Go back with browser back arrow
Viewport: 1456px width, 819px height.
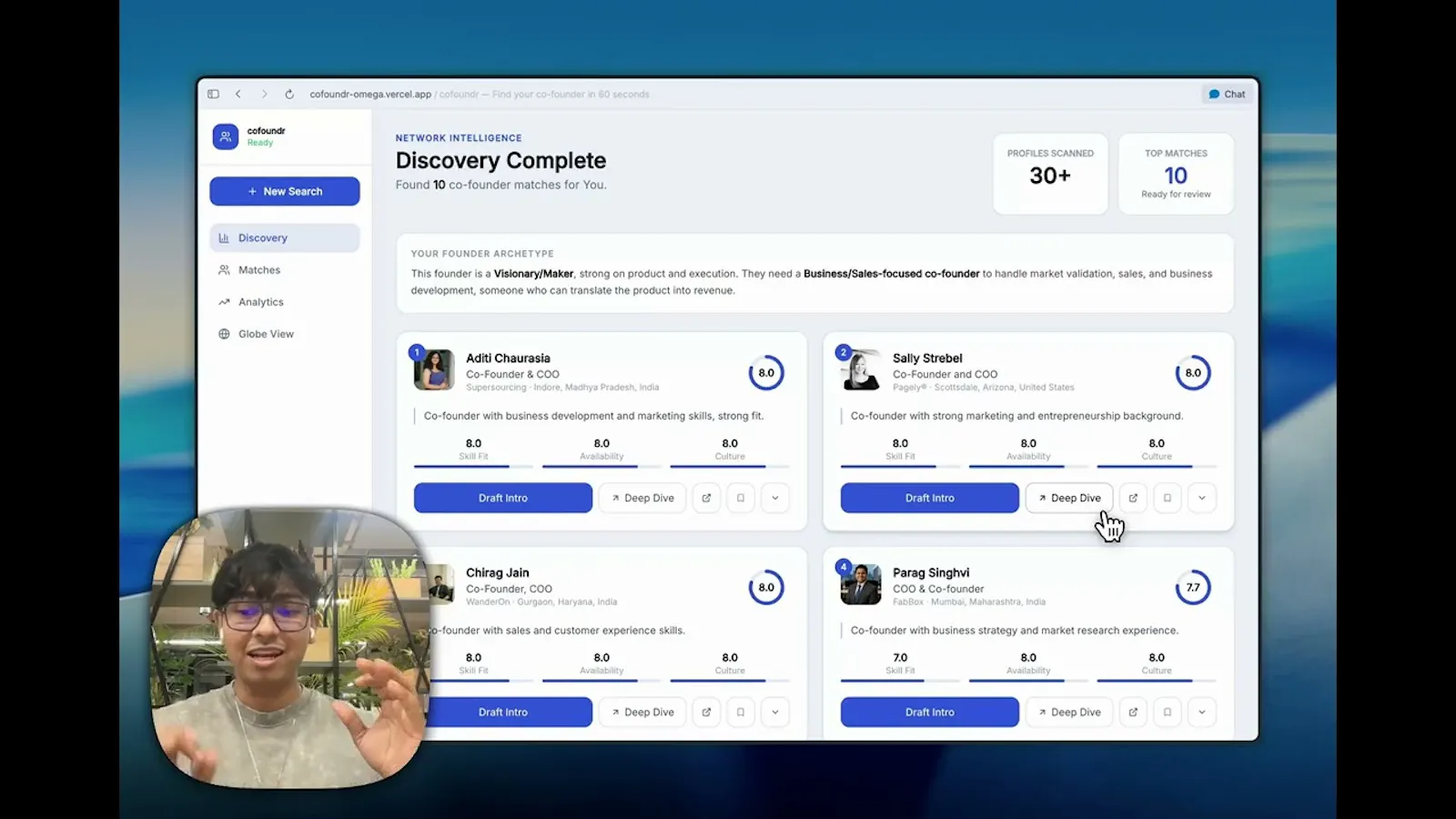(238, 94)
